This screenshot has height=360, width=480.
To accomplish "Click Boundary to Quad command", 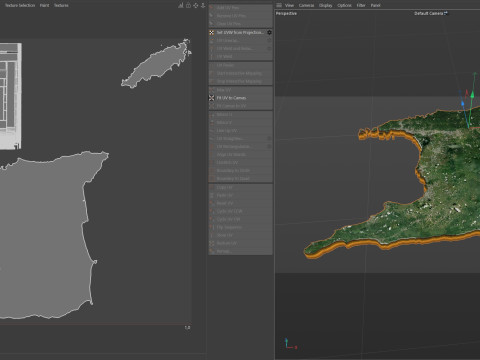I will pyautogui.click(x=240, y=178).
